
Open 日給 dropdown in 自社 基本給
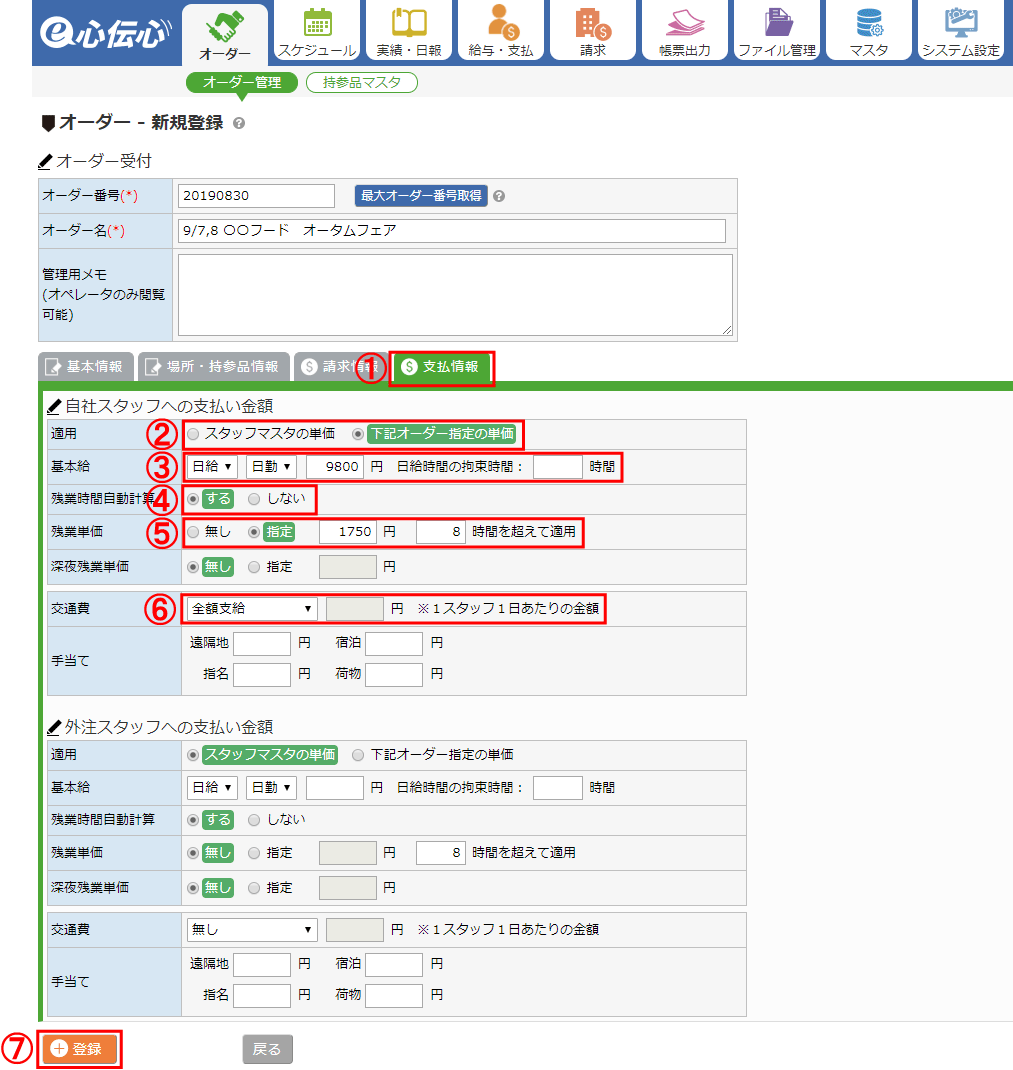(212, 467)
